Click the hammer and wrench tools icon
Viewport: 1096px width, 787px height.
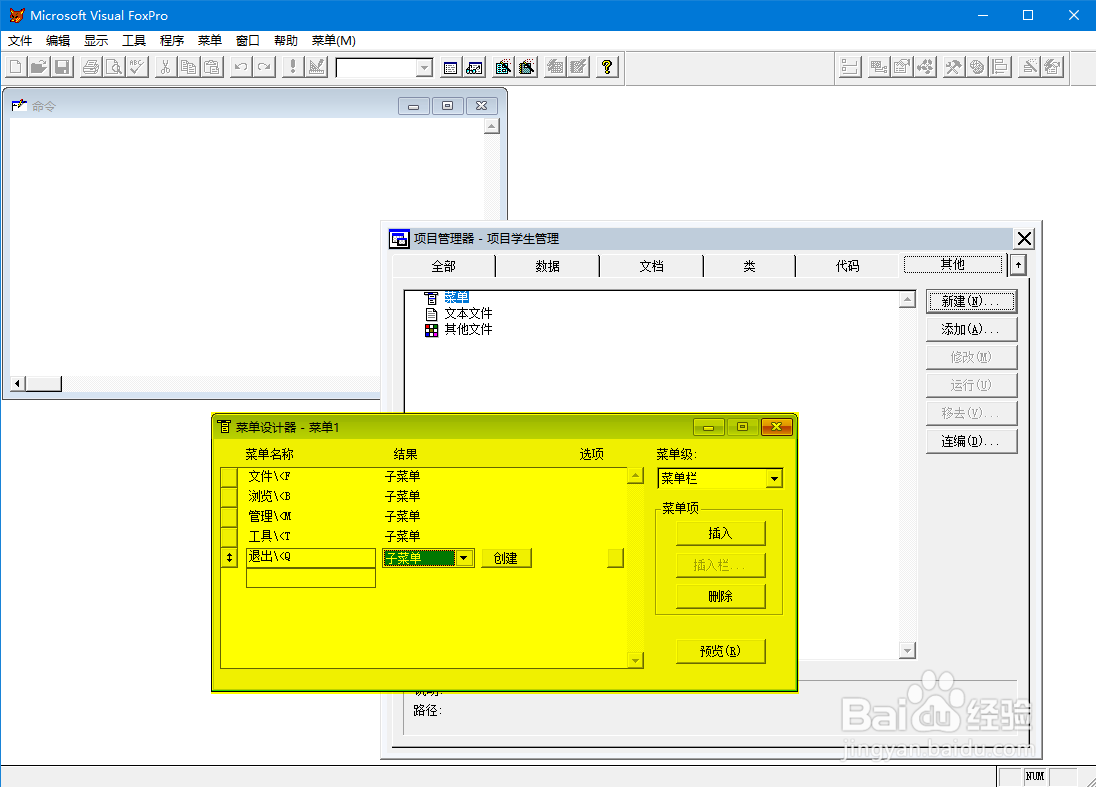[x=953, y=67]
